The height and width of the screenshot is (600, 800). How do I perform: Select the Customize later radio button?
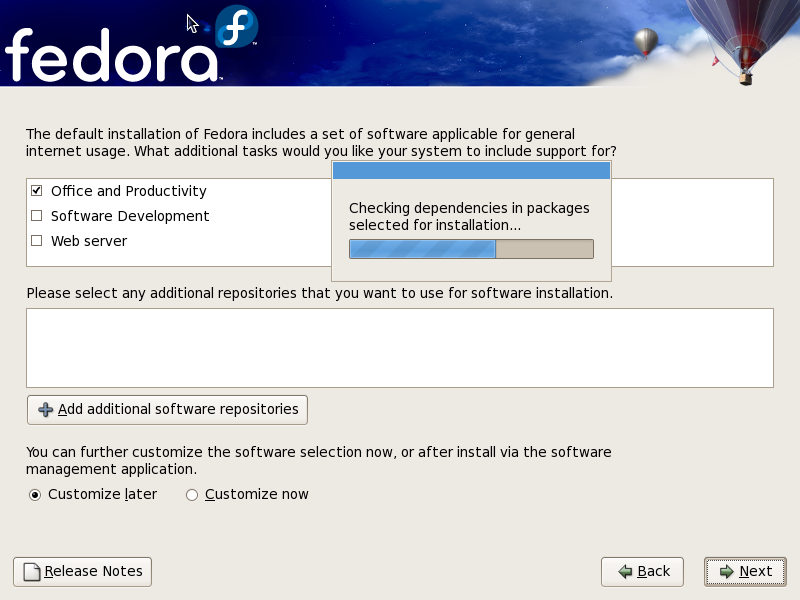click(35, 495)
